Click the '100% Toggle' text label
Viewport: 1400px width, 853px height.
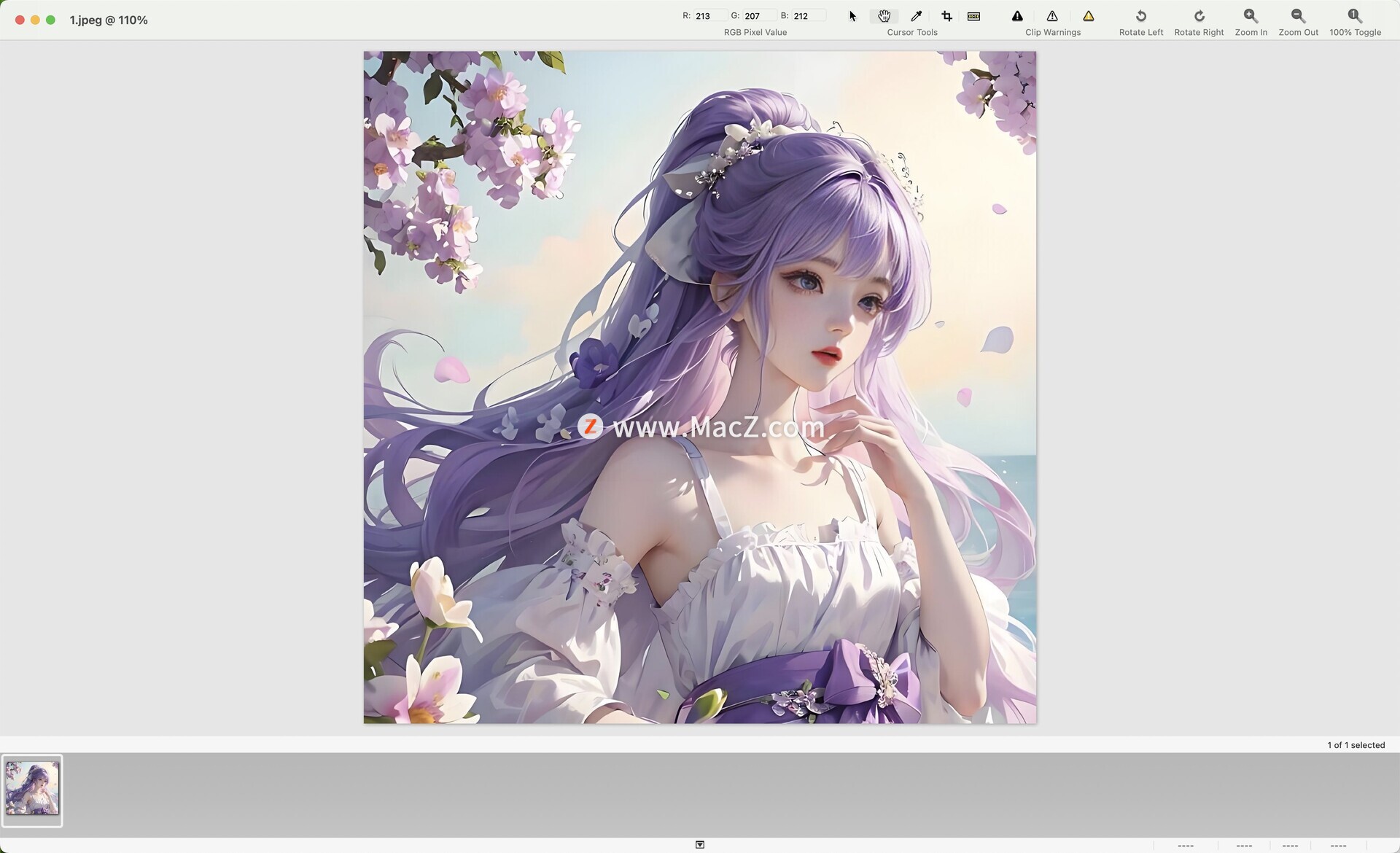click(x=1355, y=33)
